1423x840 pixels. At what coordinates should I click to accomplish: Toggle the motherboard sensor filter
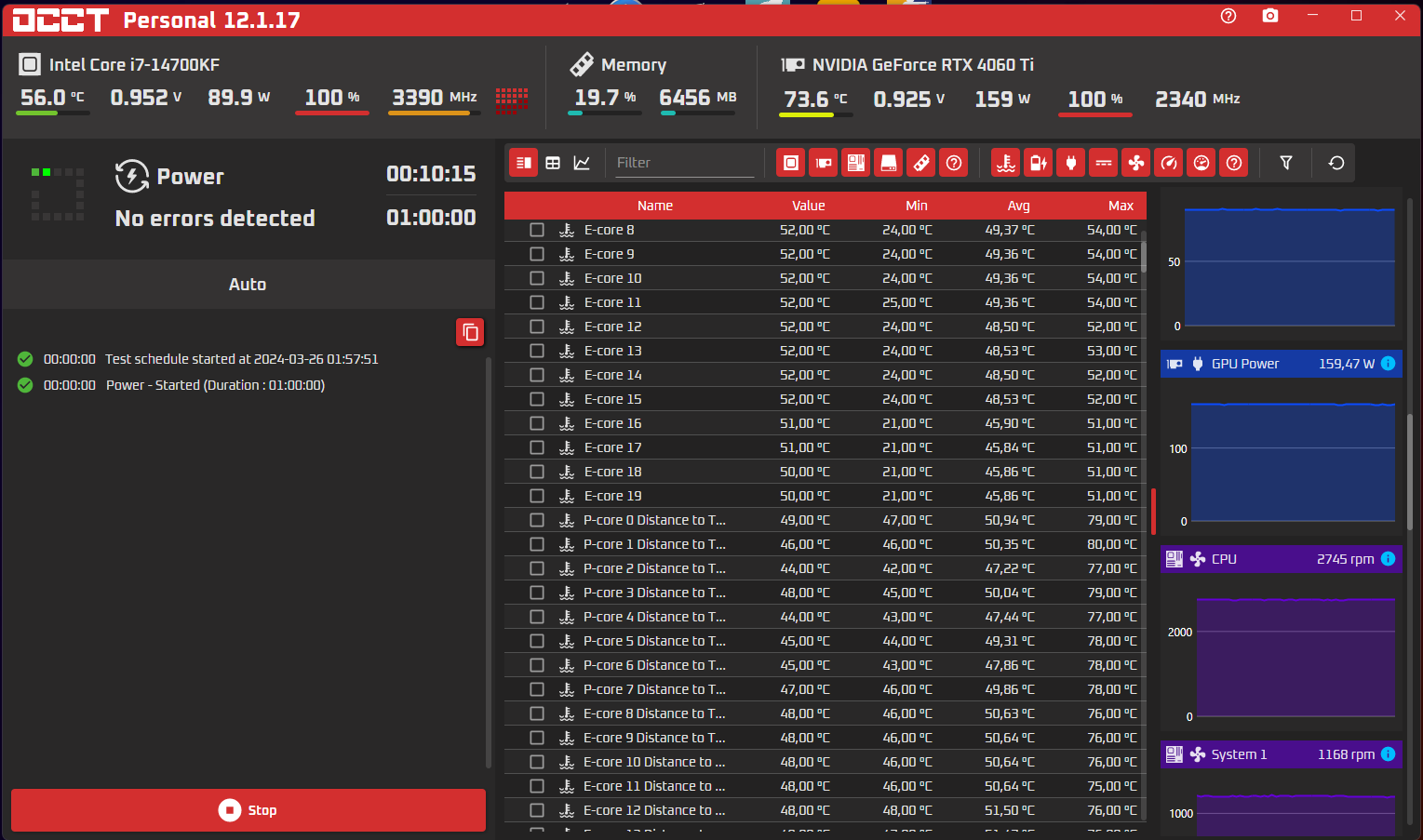point(856,163)
